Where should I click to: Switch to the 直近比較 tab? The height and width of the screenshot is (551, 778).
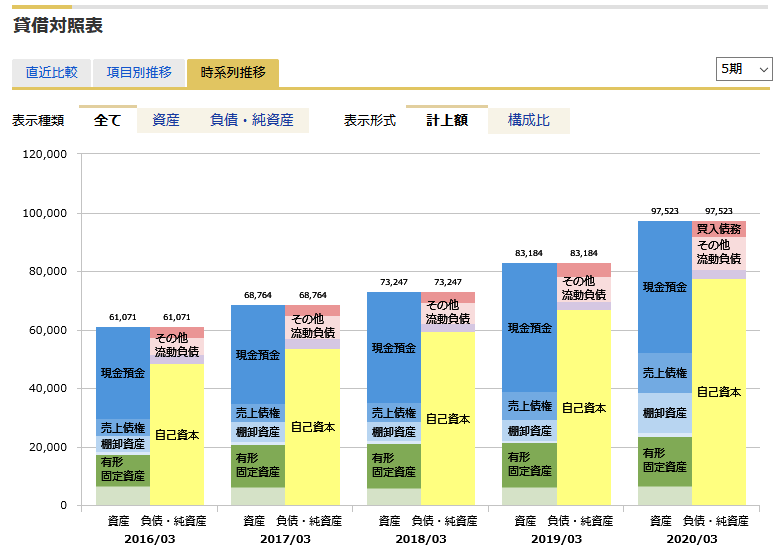pos(51,73)
